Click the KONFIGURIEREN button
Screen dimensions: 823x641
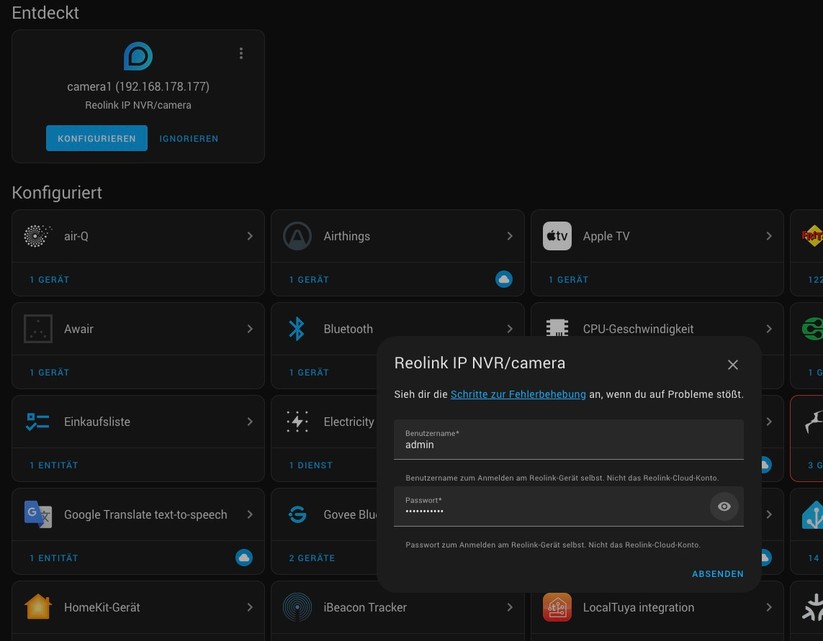[x=96, y=138]
